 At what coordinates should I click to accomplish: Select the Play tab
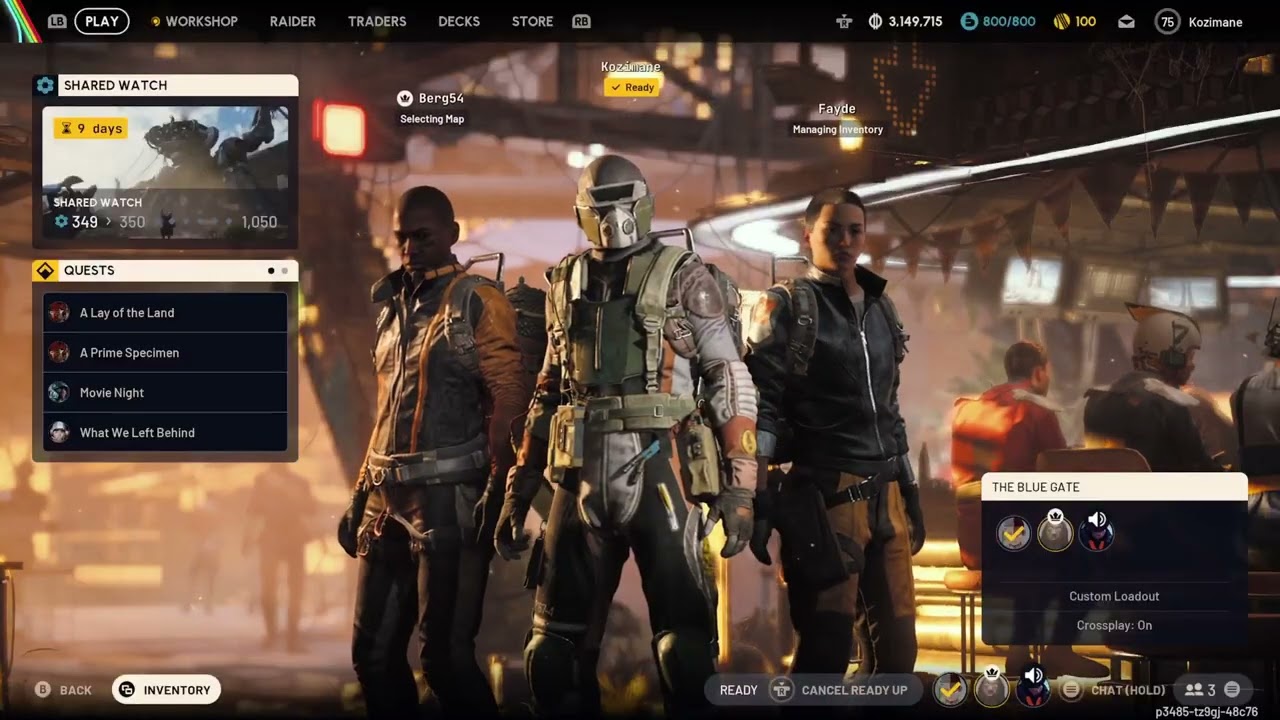[x=102, y=21]
